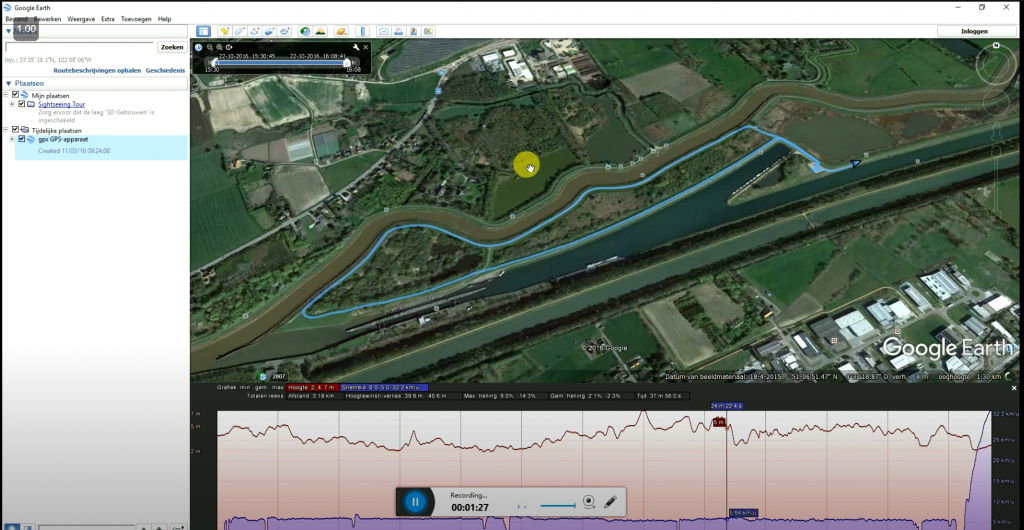Click the Print toolbar icon
The image size is (1024, 530).
tap(398, 31)
